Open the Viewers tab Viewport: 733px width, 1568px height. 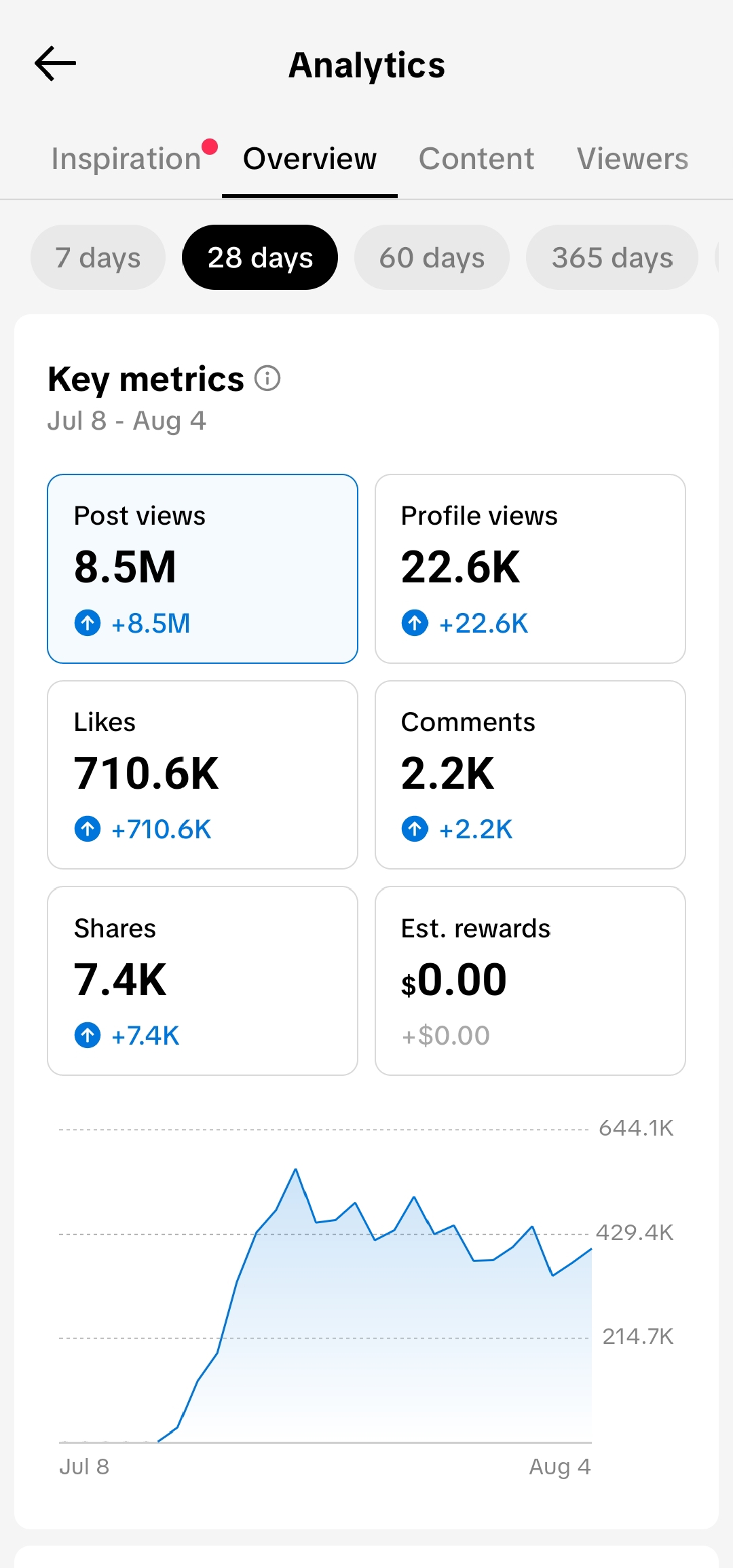point(633,159)
